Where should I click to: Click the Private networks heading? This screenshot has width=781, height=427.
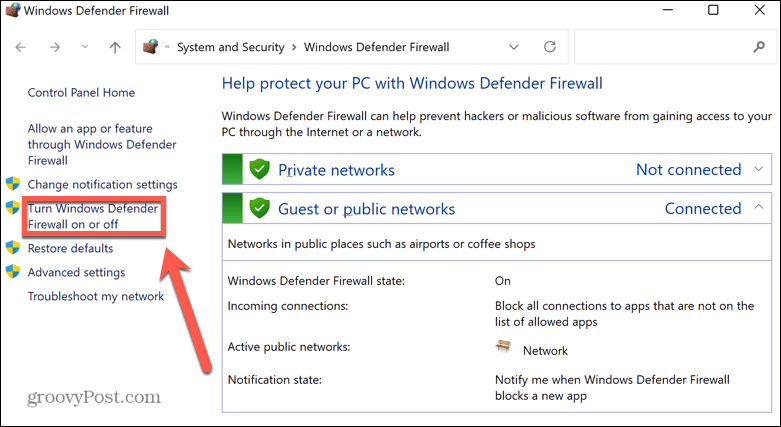336,170
